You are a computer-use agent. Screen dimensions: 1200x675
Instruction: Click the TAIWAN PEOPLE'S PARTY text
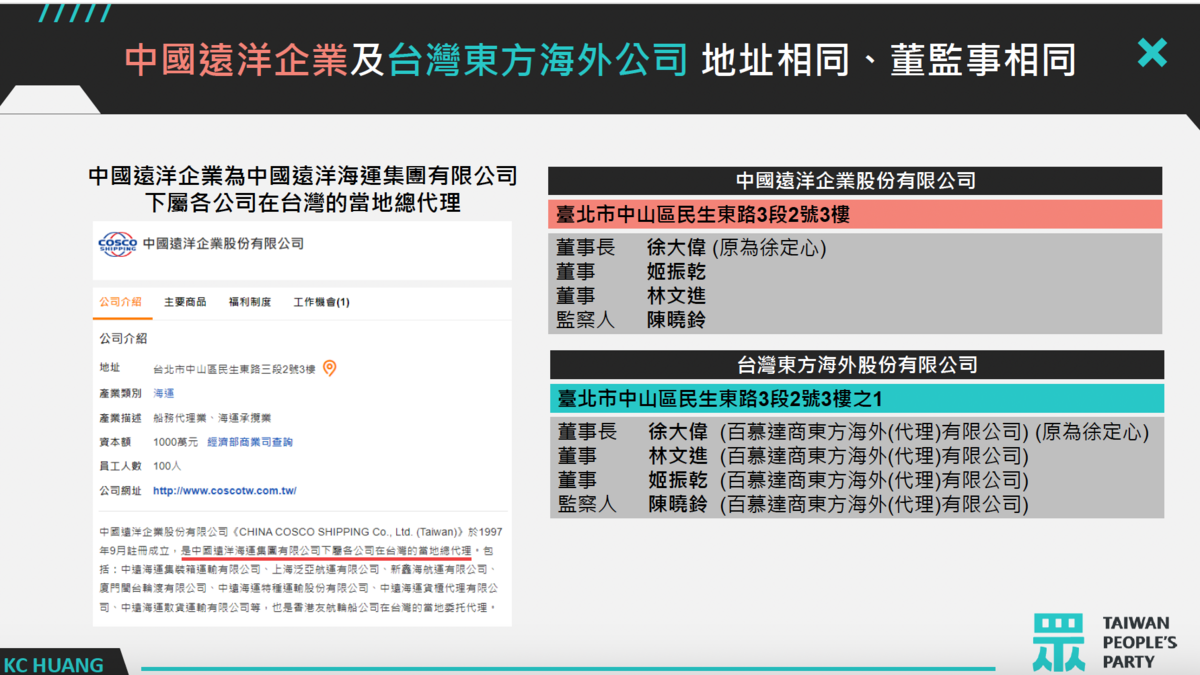coord(1139,642)
